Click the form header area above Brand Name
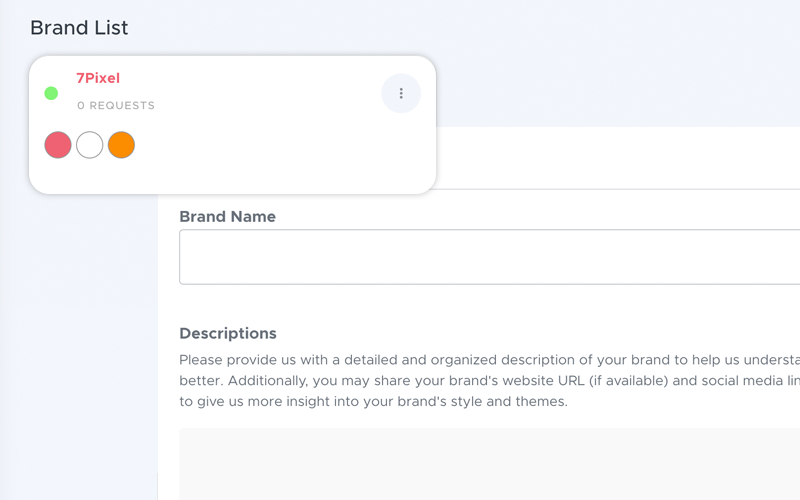Image resolution: width=800 pixels, height=500 pixels. point(617,158)
